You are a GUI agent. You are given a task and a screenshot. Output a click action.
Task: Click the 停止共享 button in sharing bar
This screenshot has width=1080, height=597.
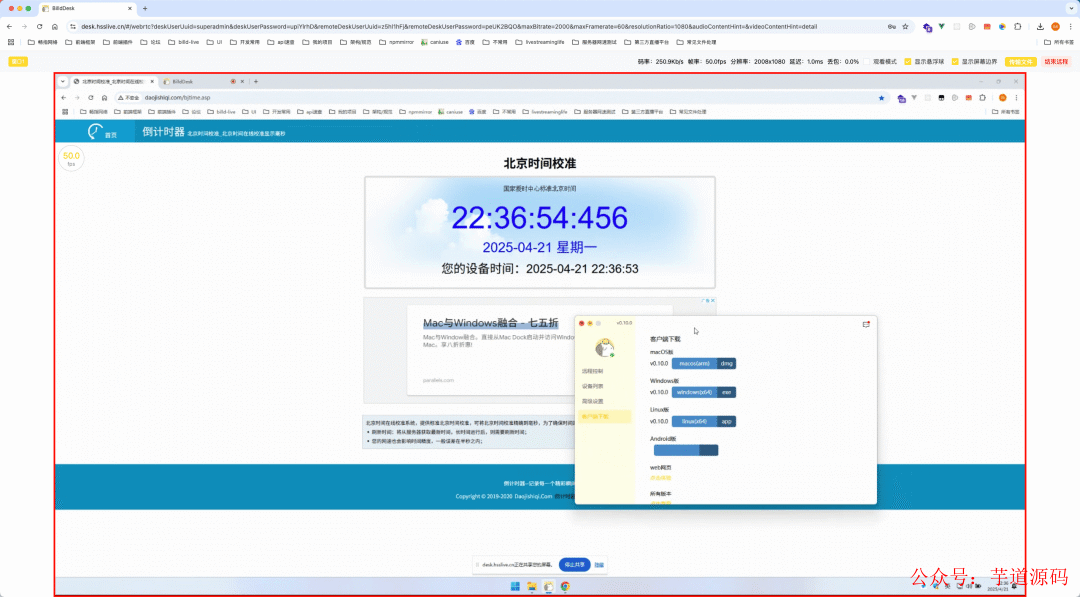(574, 565)
